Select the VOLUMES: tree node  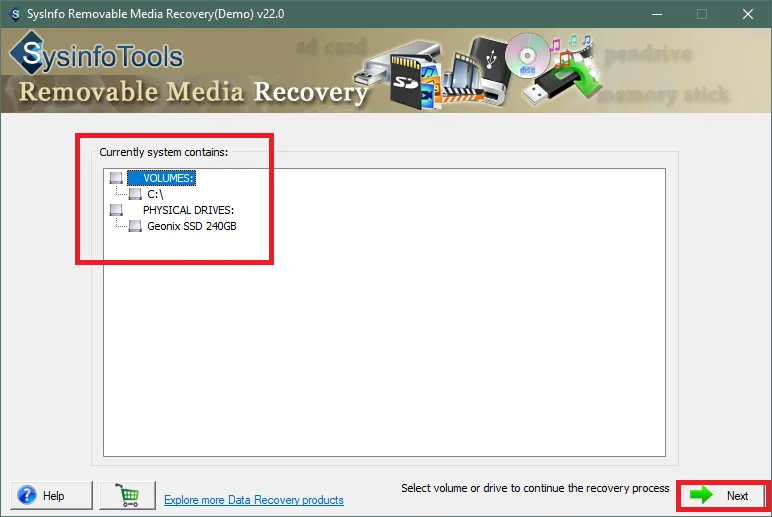point(161,178)
